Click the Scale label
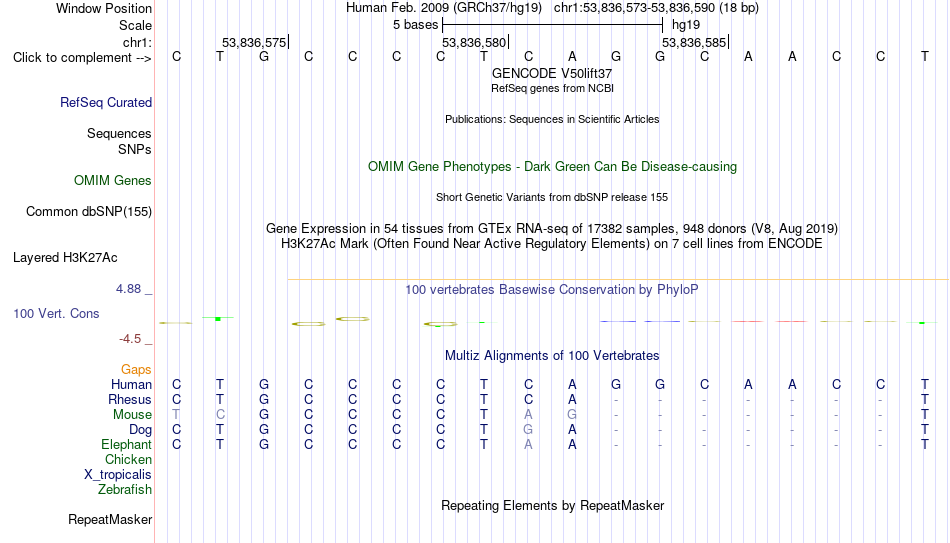The width and height of the screenshot is (950, 543). click(x=135, y=25)
